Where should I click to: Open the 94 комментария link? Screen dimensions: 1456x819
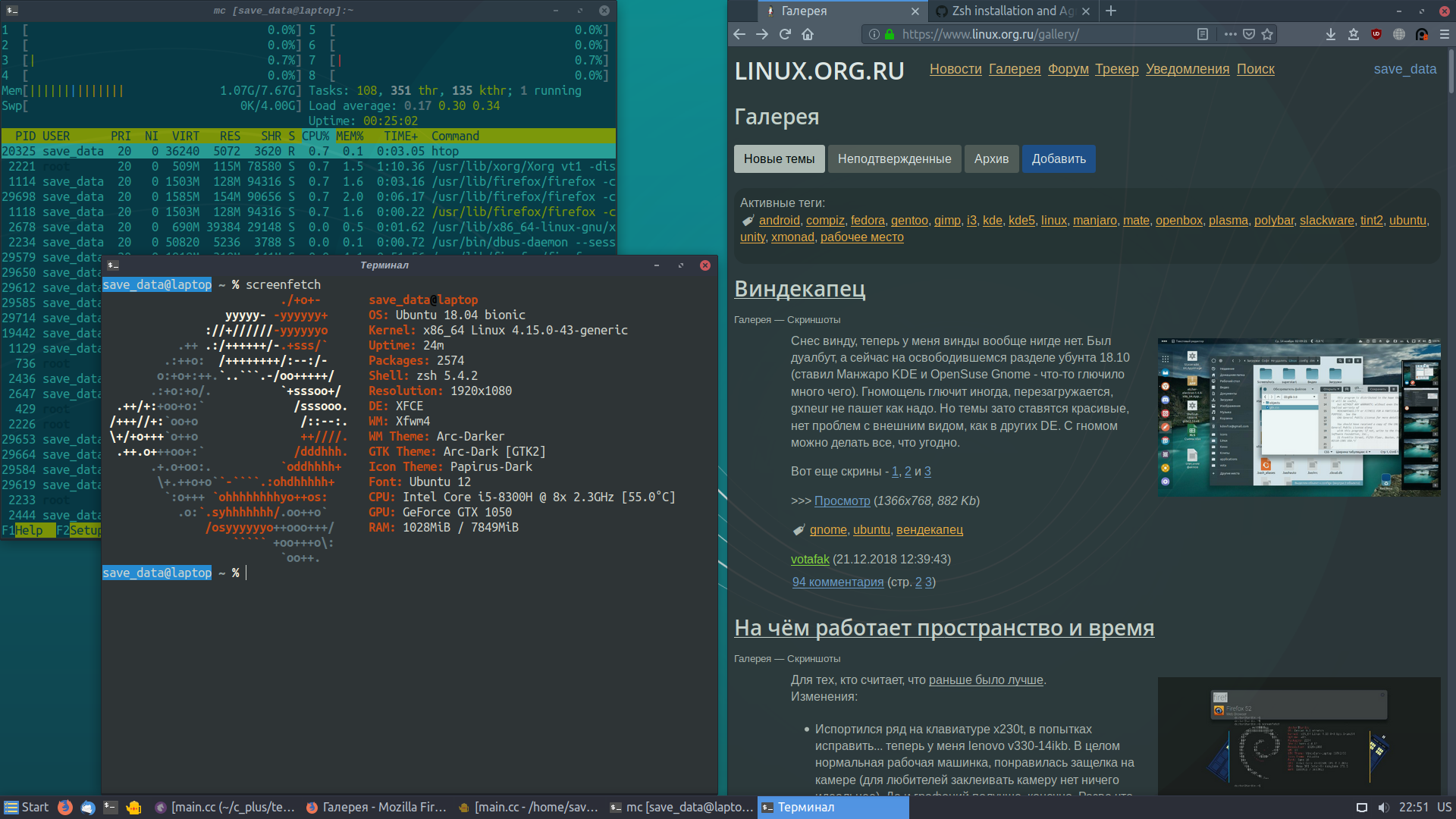[838, 582]
